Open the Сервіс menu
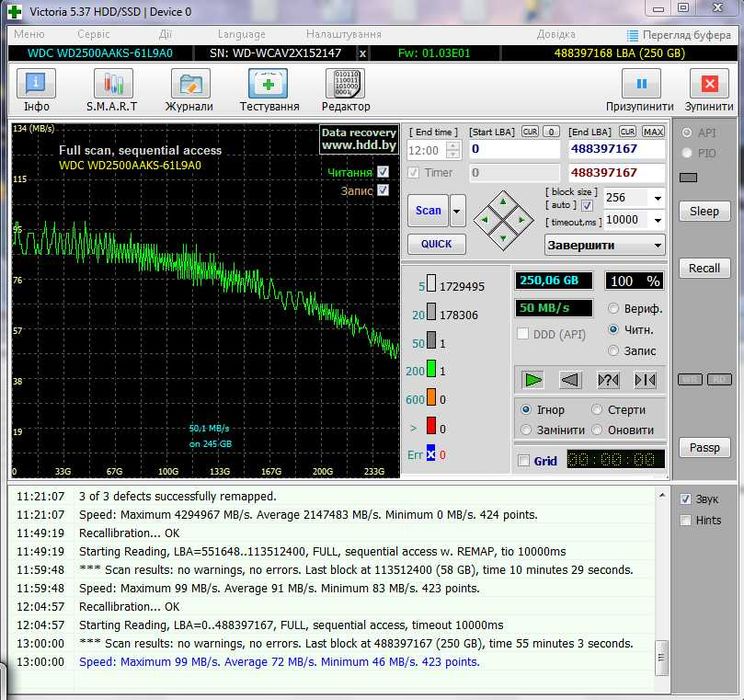This screenshot has height=700, width=744. (93, 34)
